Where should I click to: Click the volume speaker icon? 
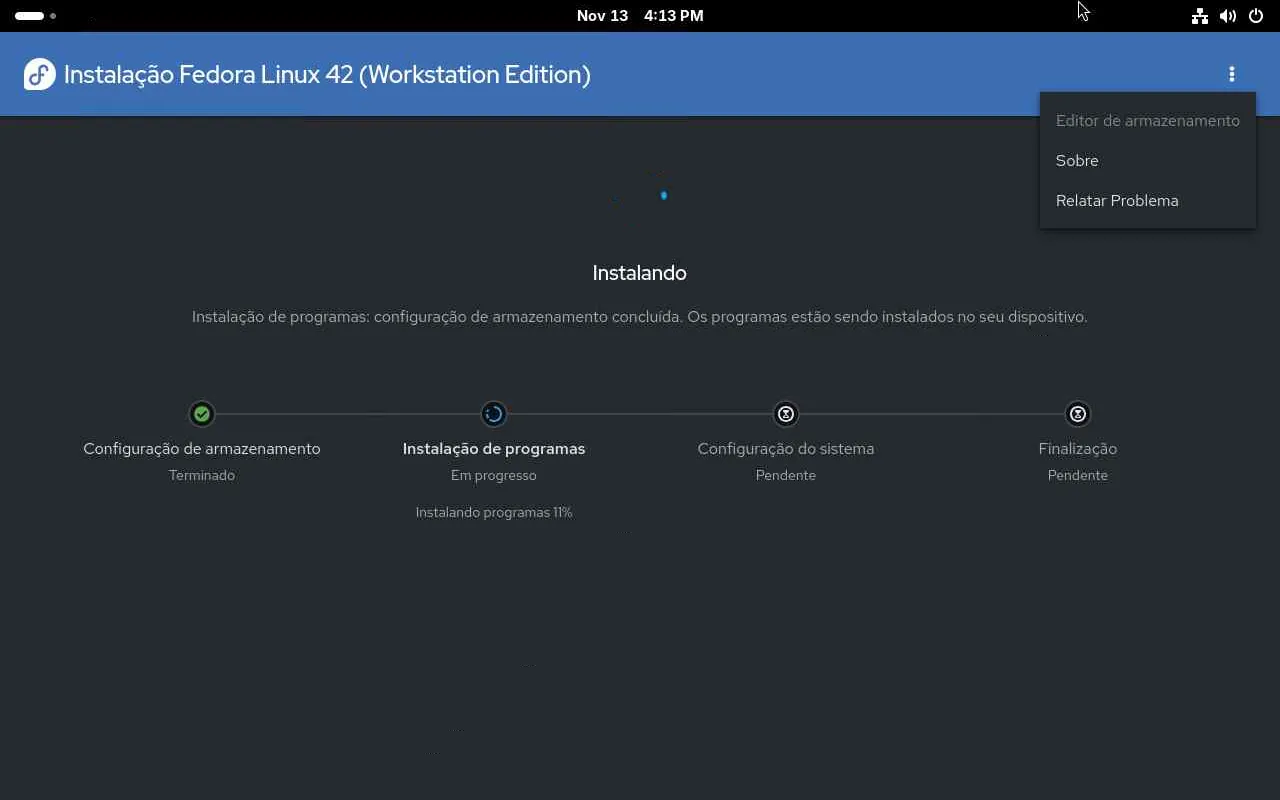(x=1228, y=16)
